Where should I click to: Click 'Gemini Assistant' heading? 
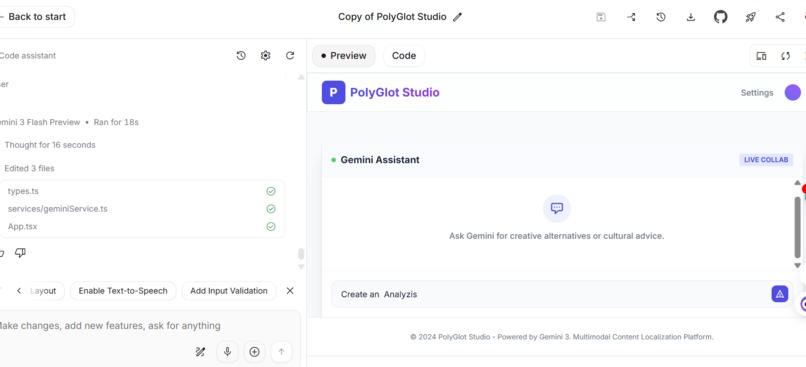380,160
